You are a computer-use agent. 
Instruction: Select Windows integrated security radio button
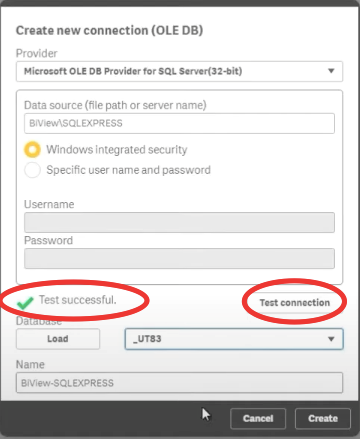click(32, 150)
